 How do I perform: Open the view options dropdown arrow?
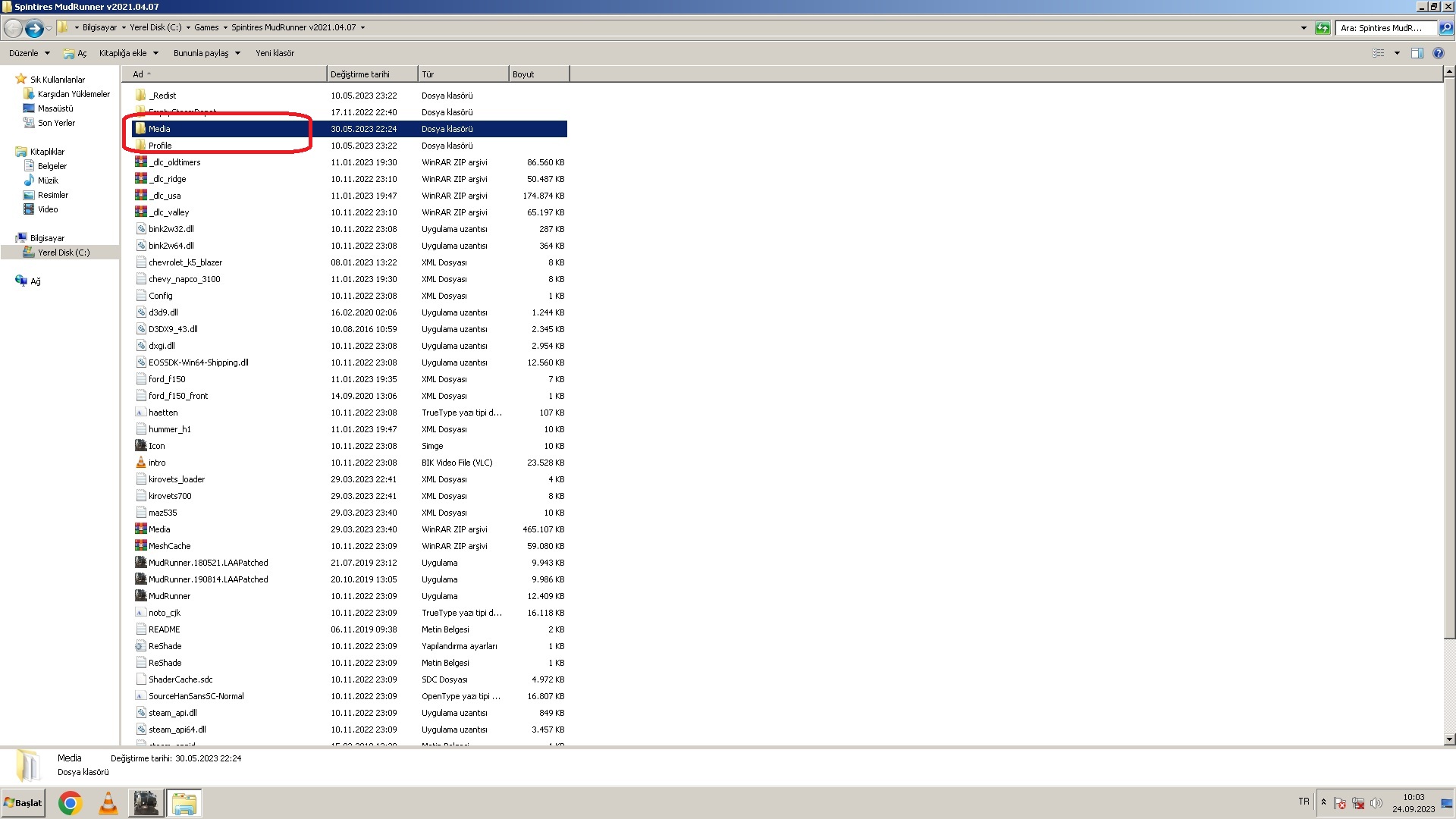[1397, 53]
